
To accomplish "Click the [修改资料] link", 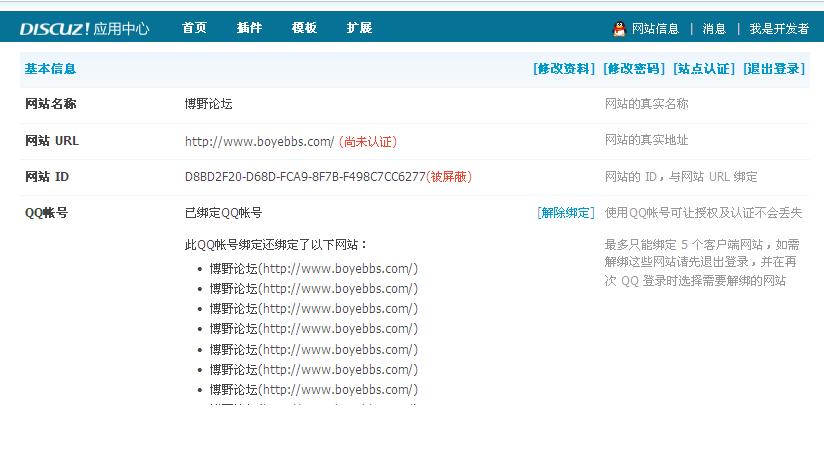I will coord(564,69).
